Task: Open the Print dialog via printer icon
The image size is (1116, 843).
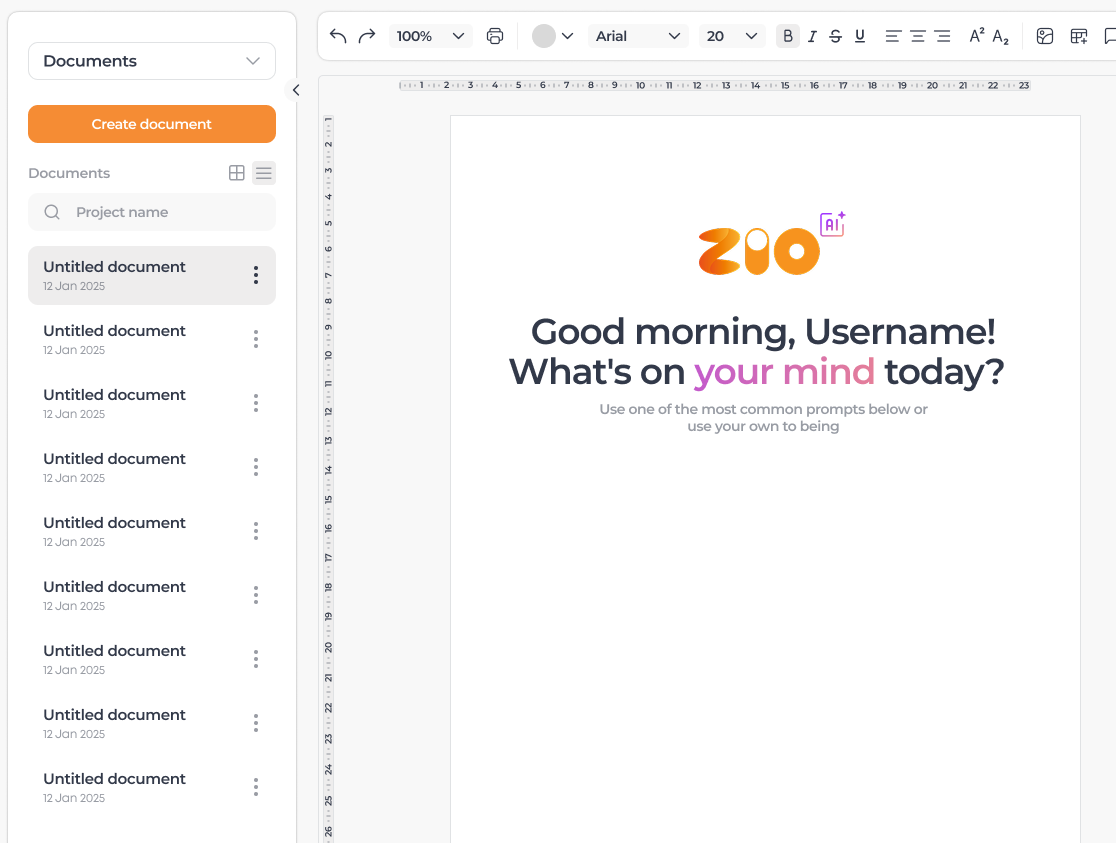Action: 495,35
